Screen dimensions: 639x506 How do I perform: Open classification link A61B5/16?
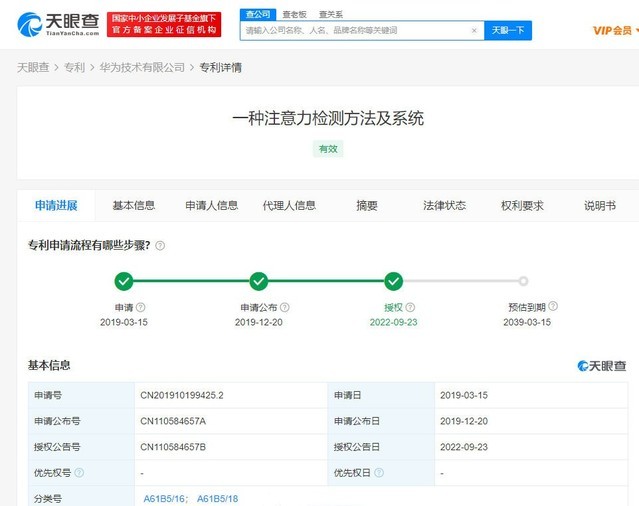tap(164, 499)
